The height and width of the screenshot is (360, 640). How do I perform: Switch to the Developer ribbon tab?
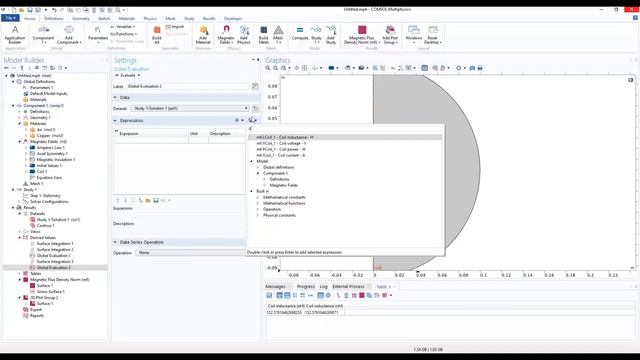click(233, 18)
